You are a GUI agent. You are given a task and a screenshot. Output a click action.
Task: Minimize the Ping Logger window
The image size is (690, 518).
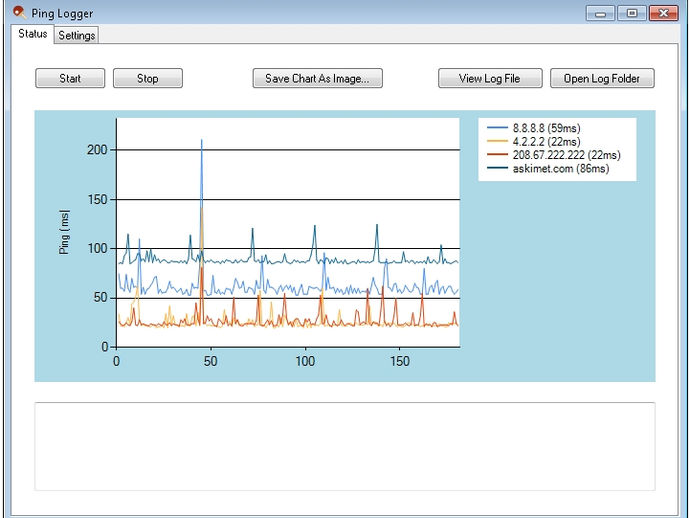[x=600, y=14]
